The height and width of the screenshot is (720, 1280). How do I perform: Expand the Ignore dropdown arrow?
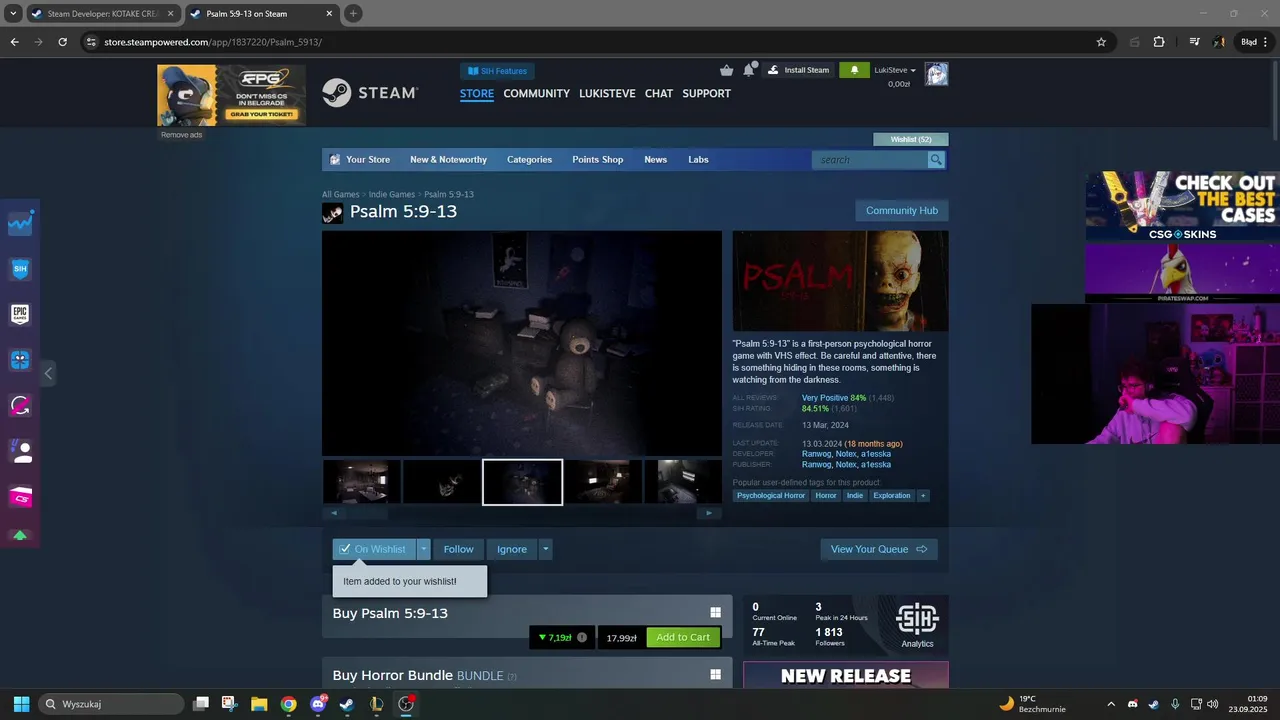pyautogui.click(x=545, y=549)
